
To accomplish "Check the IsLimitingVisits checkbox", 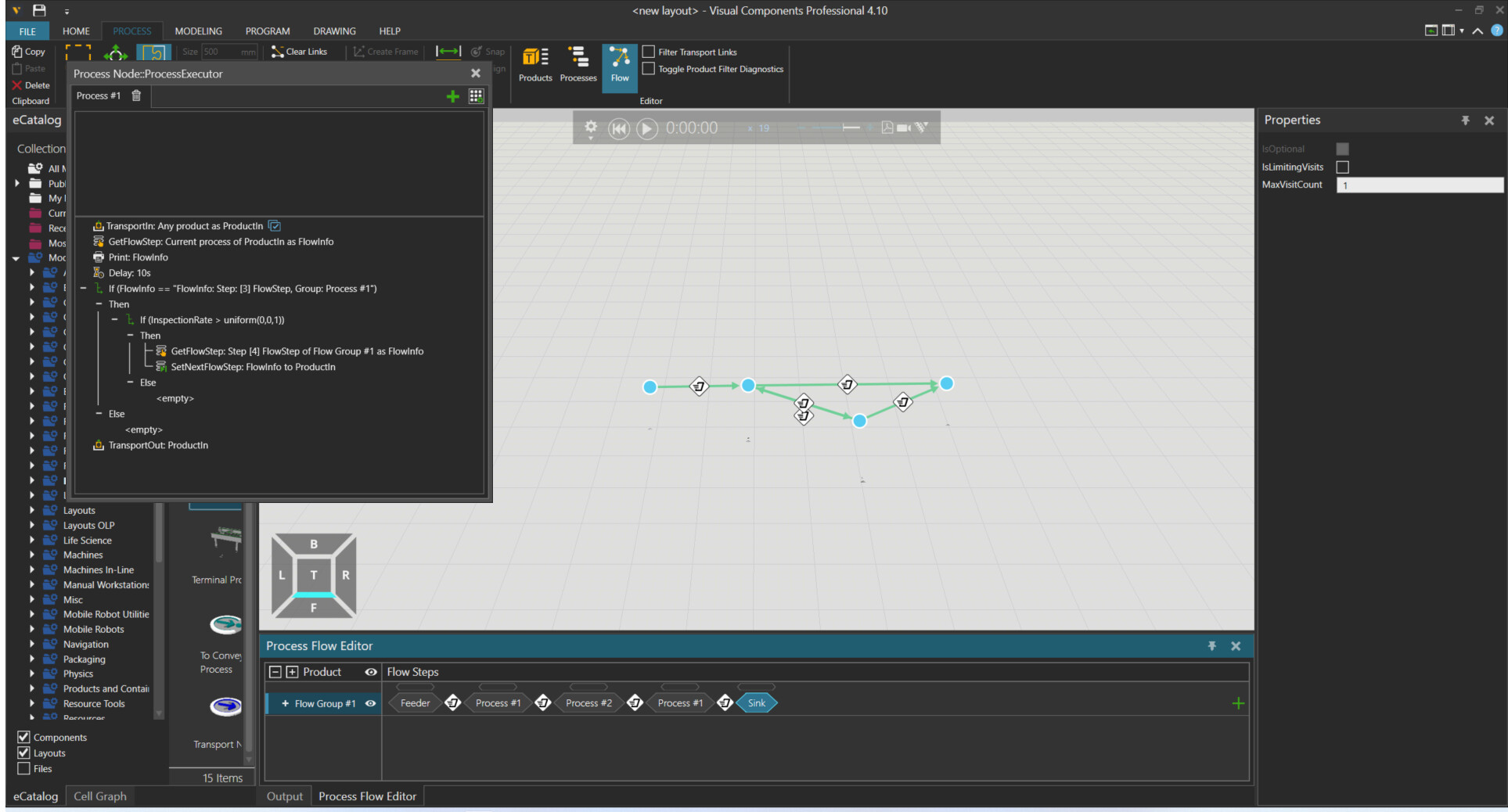I will (1343, 167).
